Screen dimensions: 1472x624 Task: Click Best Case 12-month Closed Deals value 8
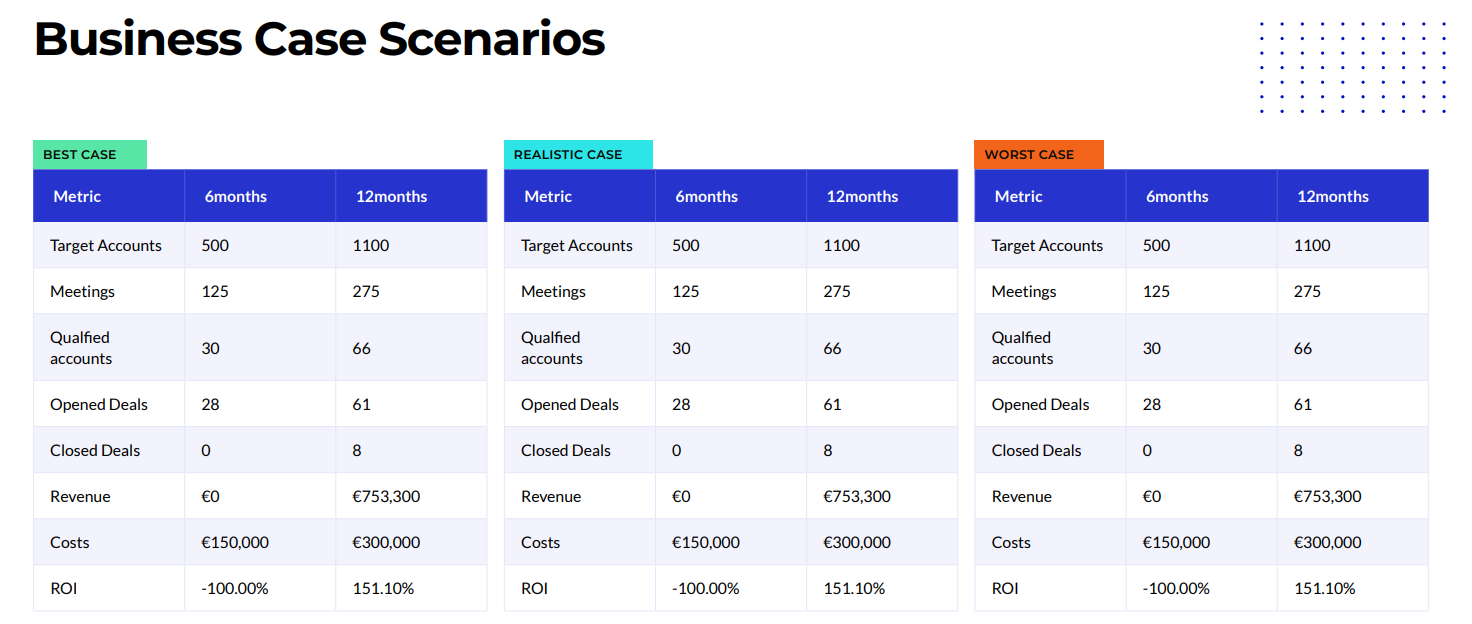click(357, 450)
